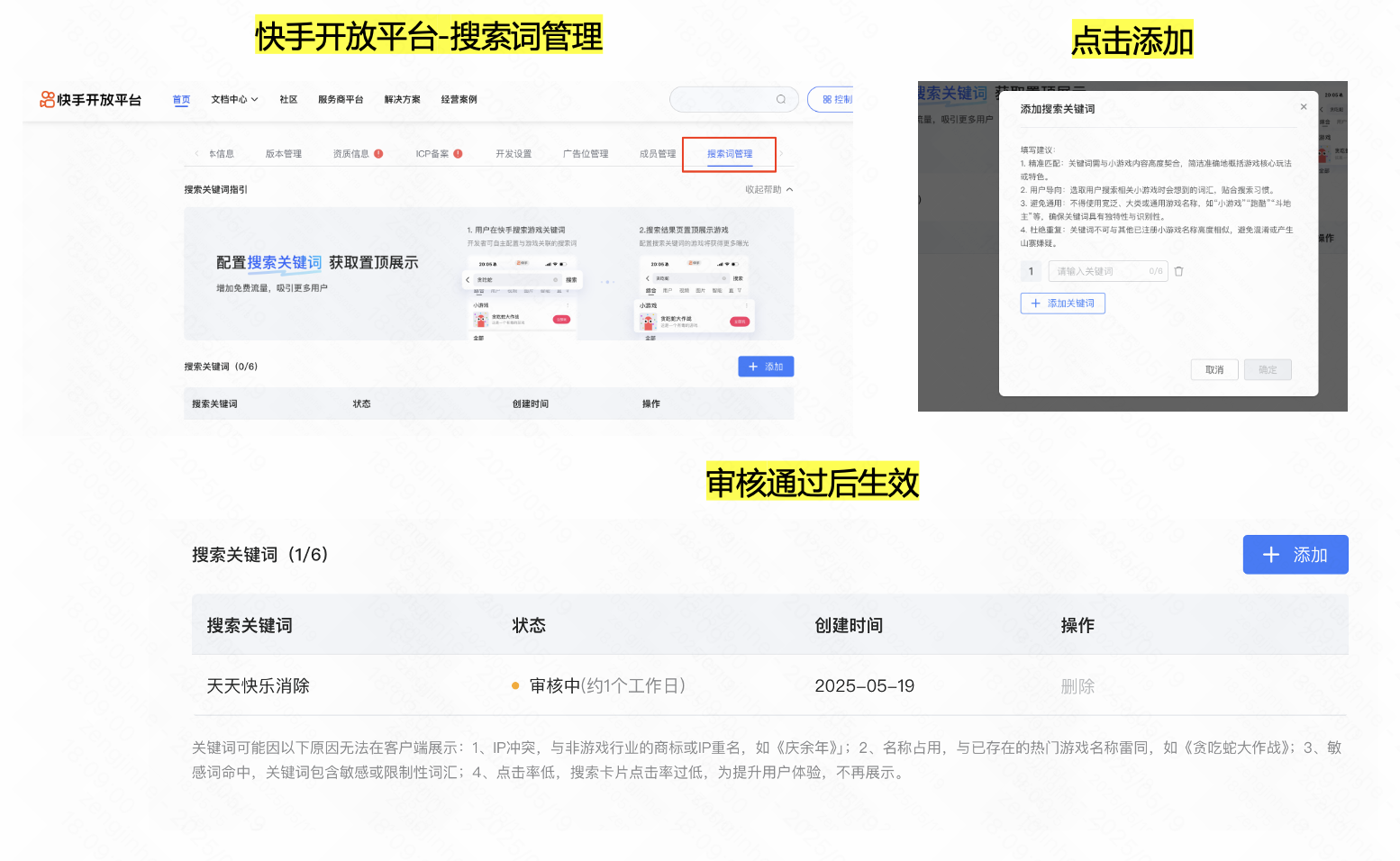The image size is (1400, 861).
Task: Click 删除 for the 天天快乐消除 keyword
Action: point(1077,686)
